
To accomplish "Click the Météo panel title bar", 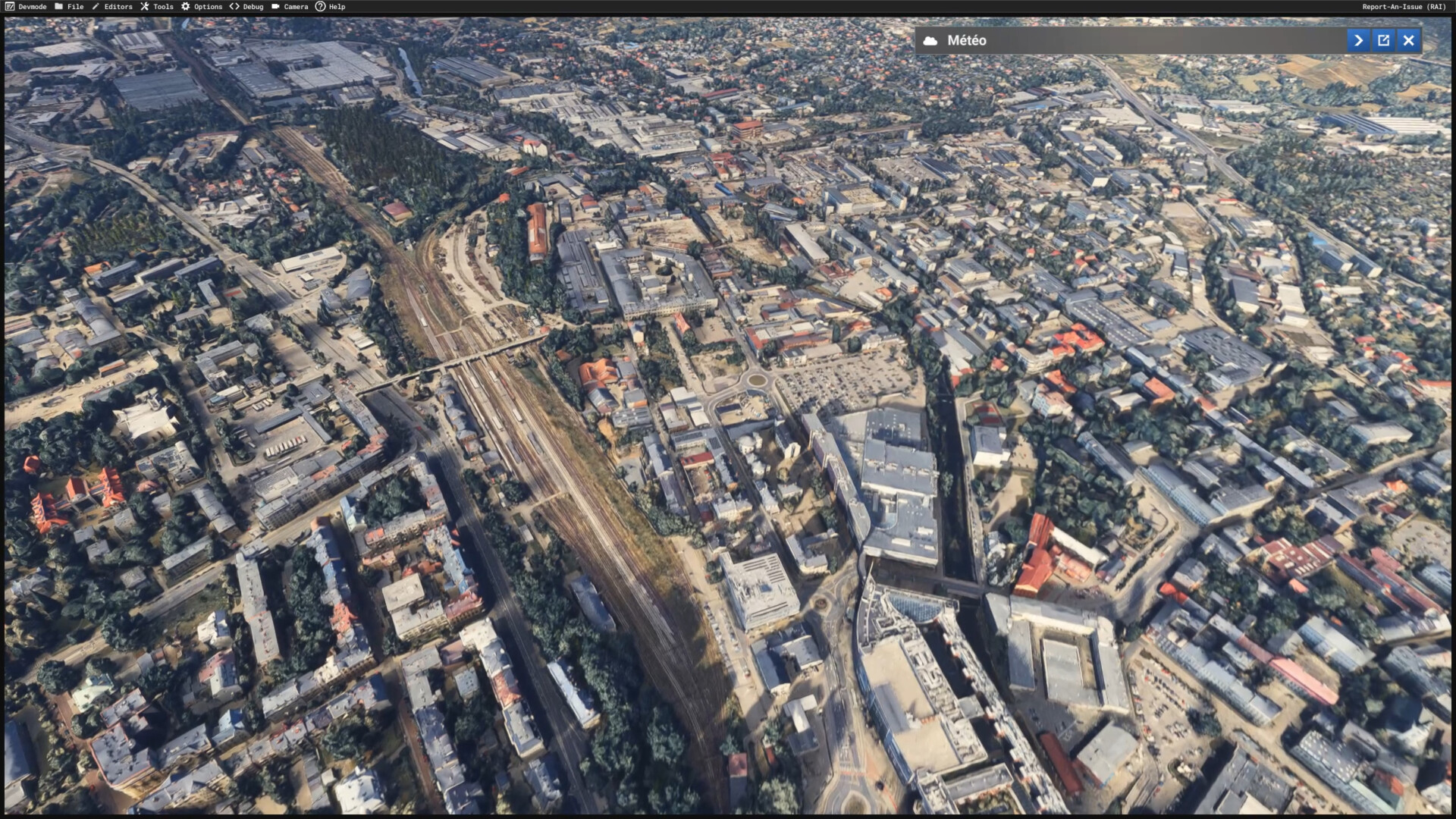I will coord(1137,41).
